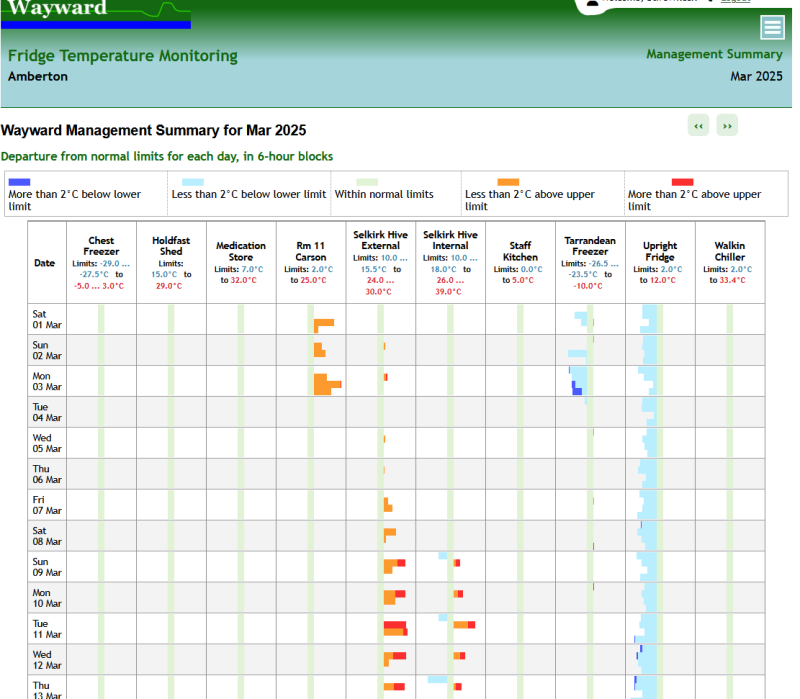The width and height of the screenshot is (800, 699).
Task: Click the orange legend swatch
Action: click(x=508, y=182)
